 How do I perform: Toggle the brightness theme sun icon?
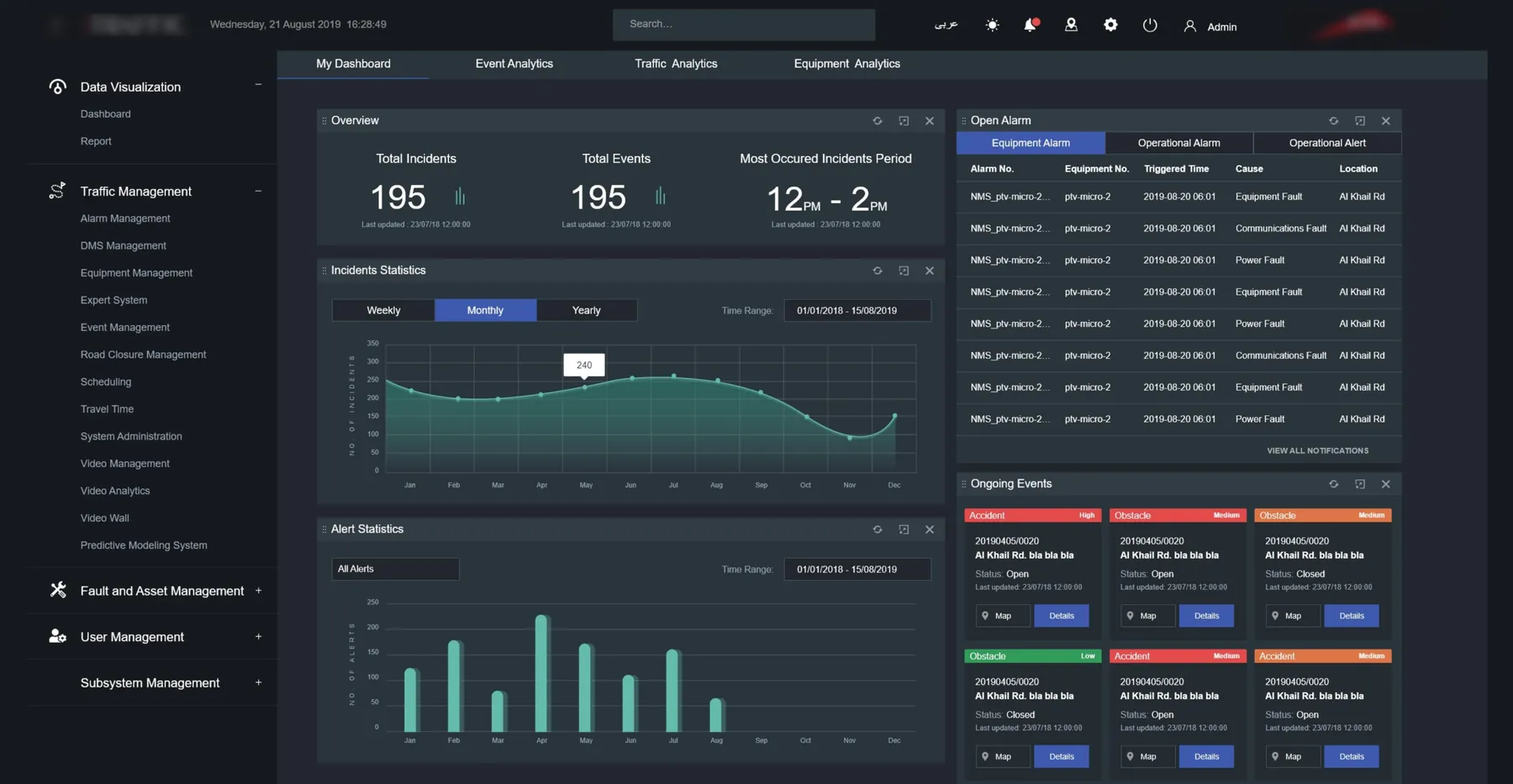point(992,25)
